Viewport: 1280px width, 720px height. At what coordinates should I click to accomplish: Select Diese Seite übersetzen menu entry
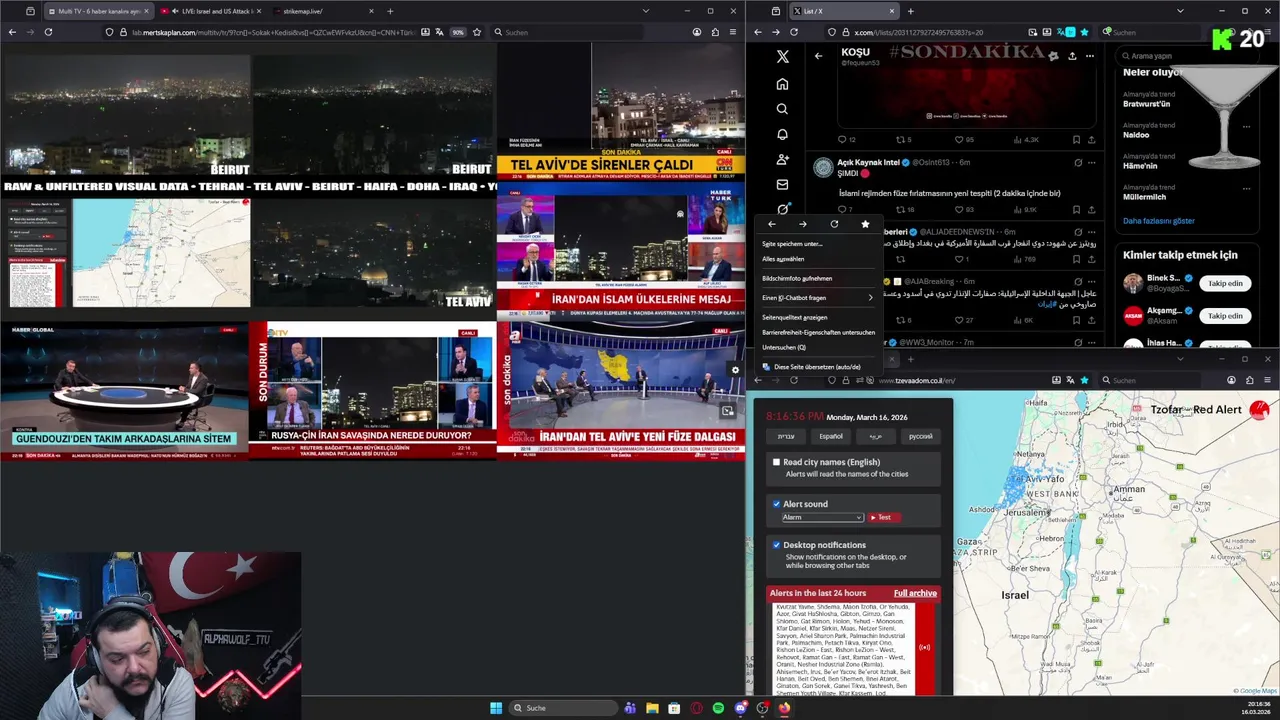point(818,367)
